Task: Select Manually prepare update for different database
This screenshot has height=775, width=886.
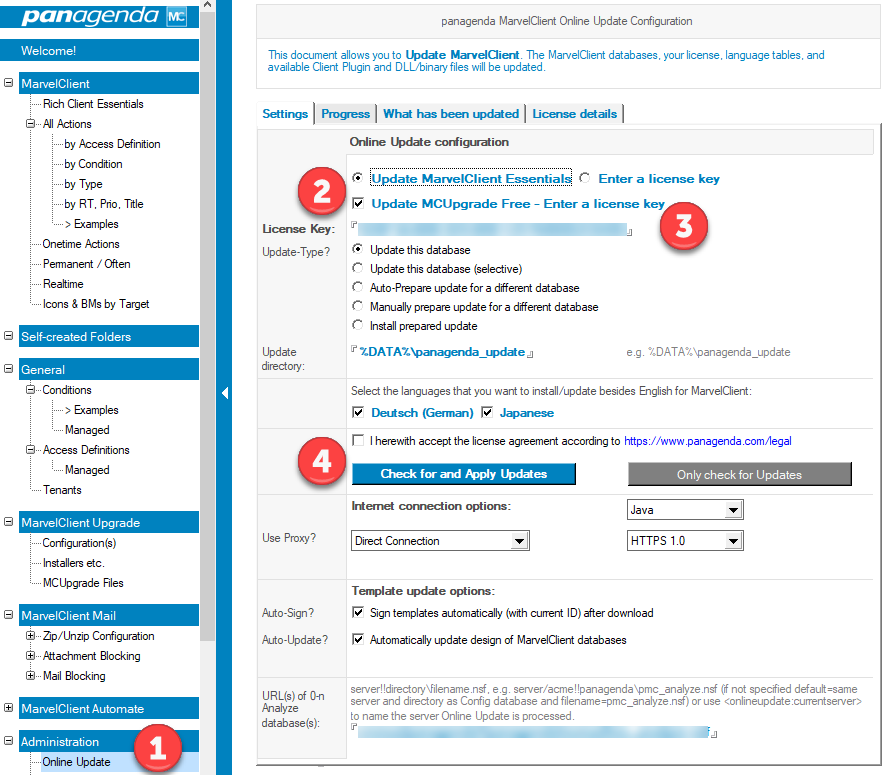Action: (x=357, y=307)
